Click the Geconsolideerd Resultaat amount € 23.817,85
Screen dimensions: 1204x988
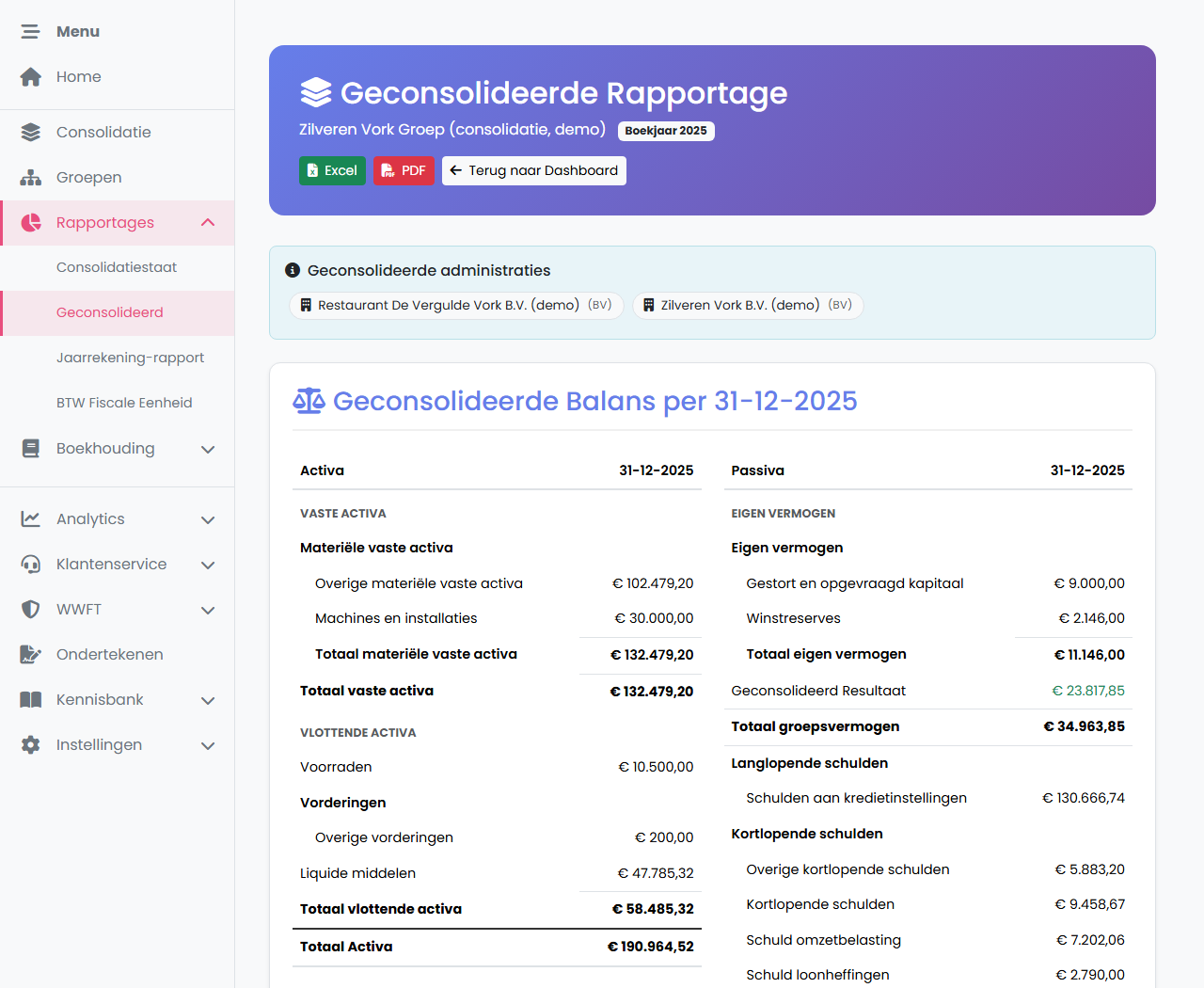click(x=1088, y=691)
